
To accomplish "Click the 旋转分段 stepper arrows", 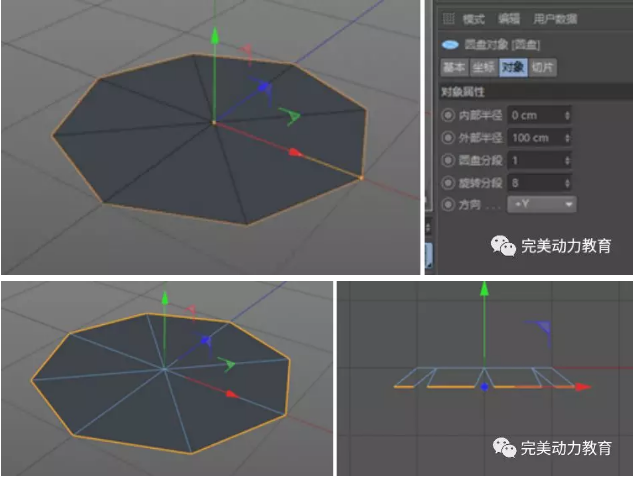I will pos(568,182).
